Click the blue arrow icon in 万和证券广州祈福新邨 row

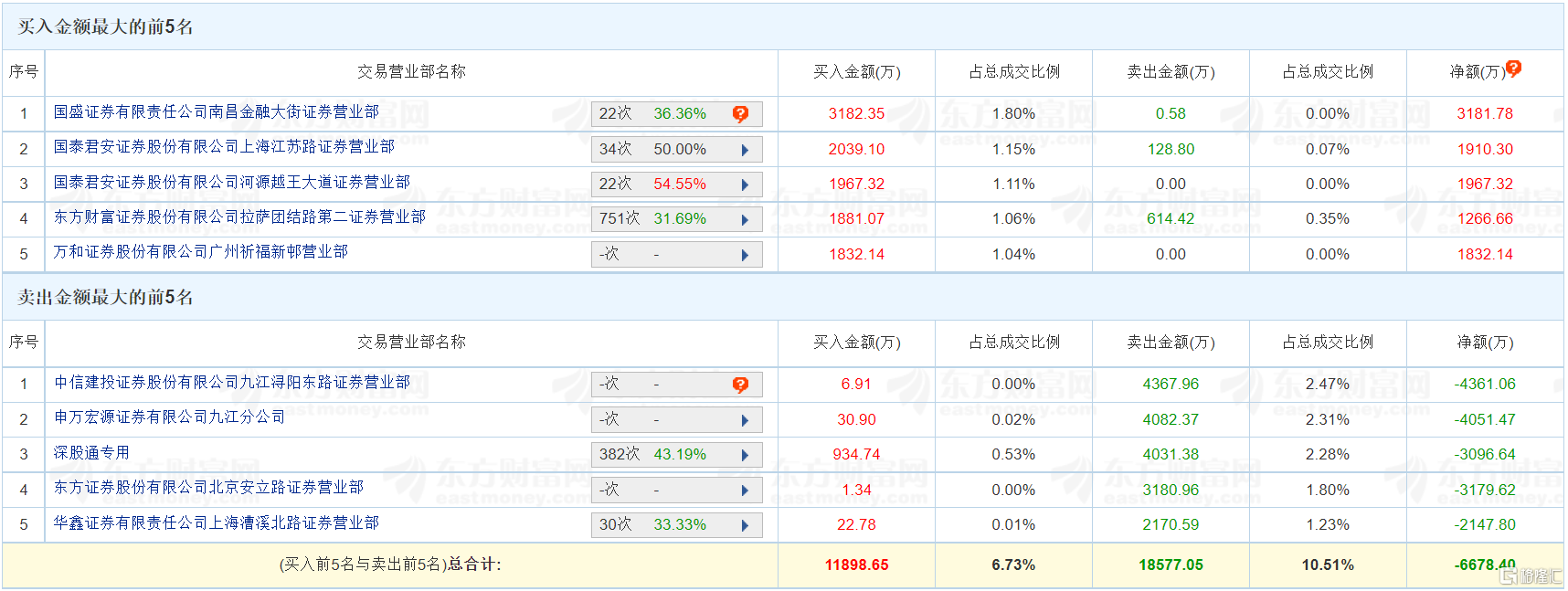745,255
